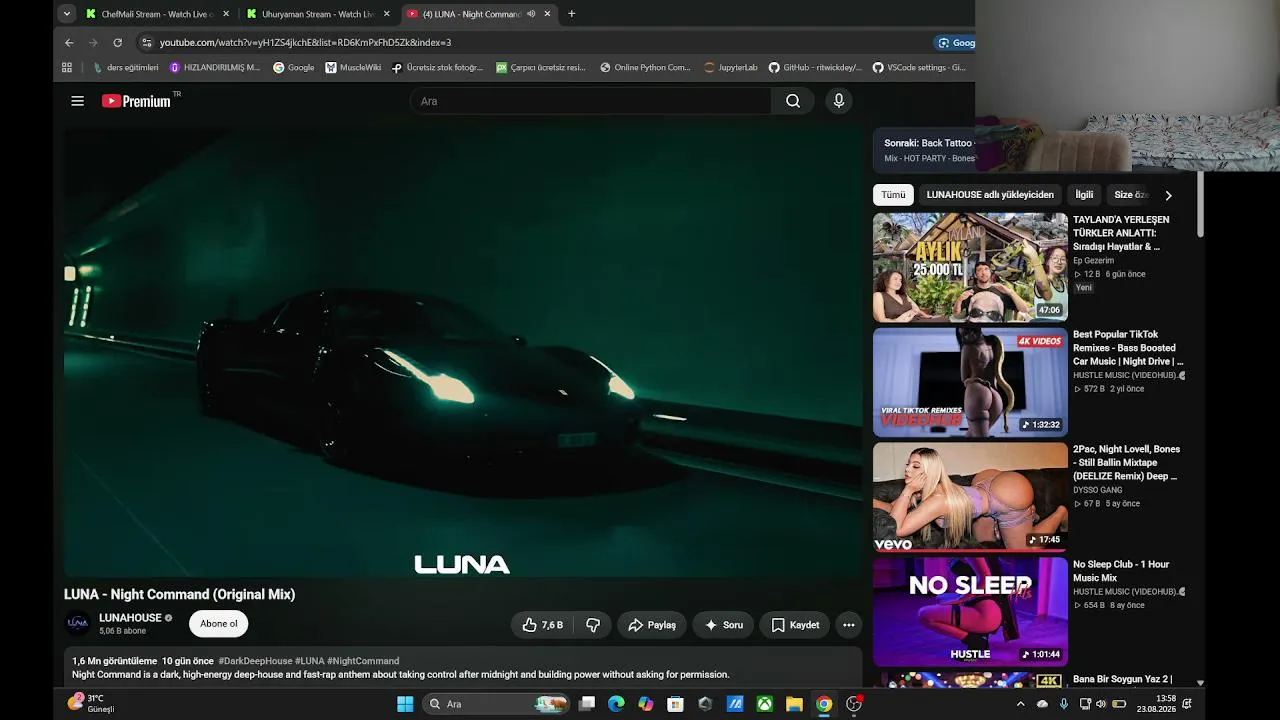Expand the Sonraki Back Tattoo playlist panel
Viewport: 1280px width, 720px height.
click(x=925, y=150)
